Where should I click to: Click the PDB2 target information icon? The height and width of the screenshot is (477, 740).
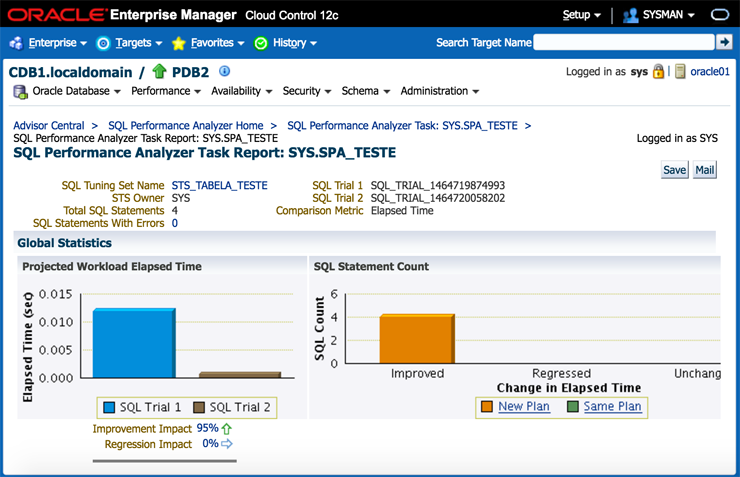click(x=225, y=71)
